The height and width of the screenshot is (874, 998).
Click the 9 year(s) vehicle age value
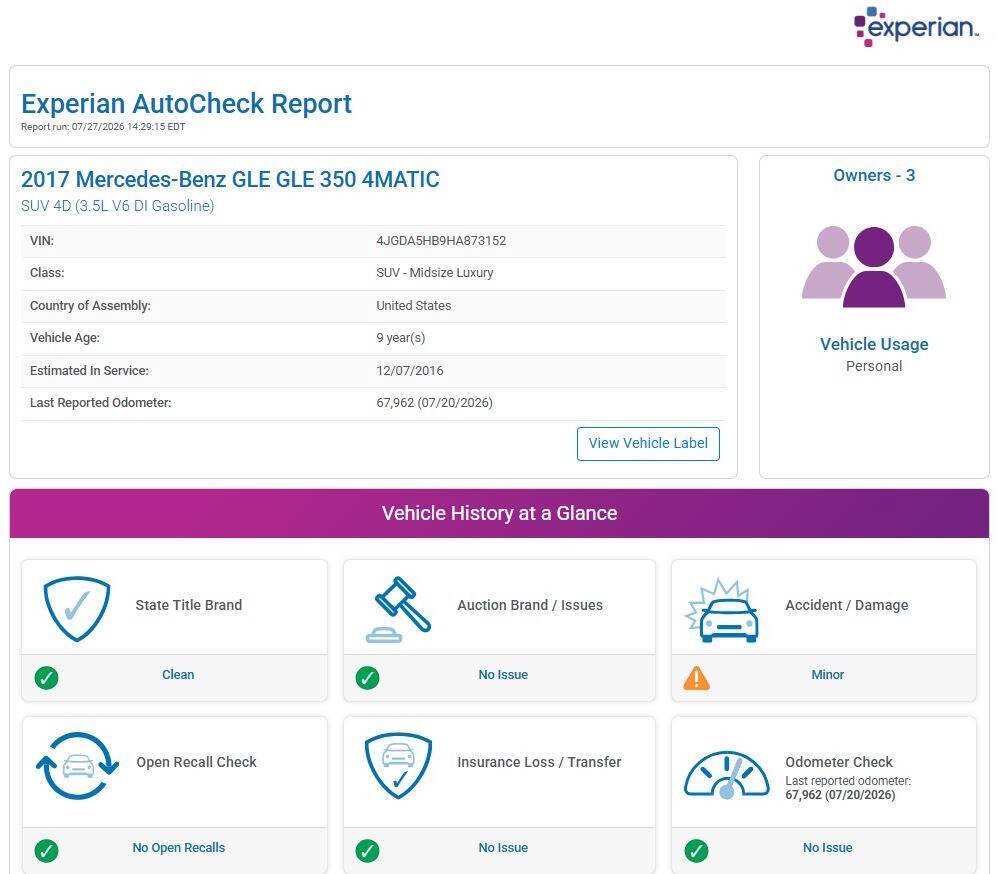coord(400,338)
